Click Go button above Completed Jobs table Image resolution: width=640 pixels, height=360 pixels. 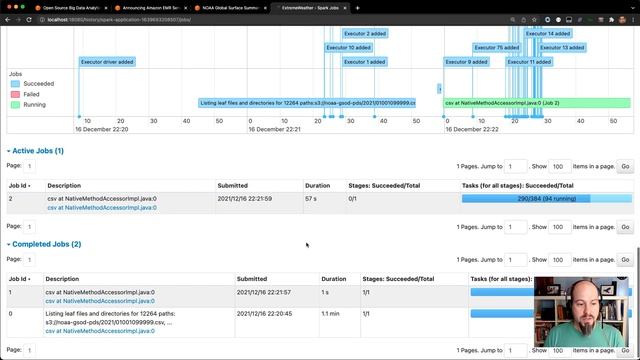click(625, 260)
